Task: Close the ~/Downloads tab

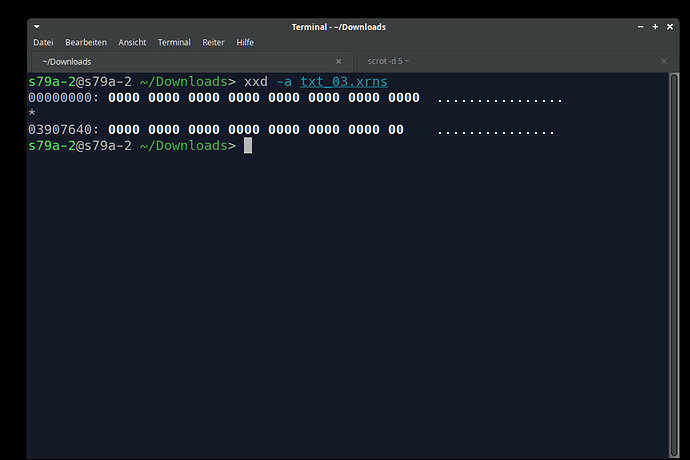Action: 340,61
